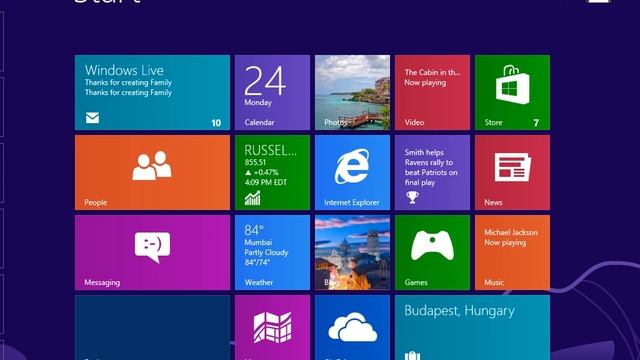The width and height of the screenshot is (640, 360).
Task: Open the Photos tile with seaside picture
Action: click(352, 93)
